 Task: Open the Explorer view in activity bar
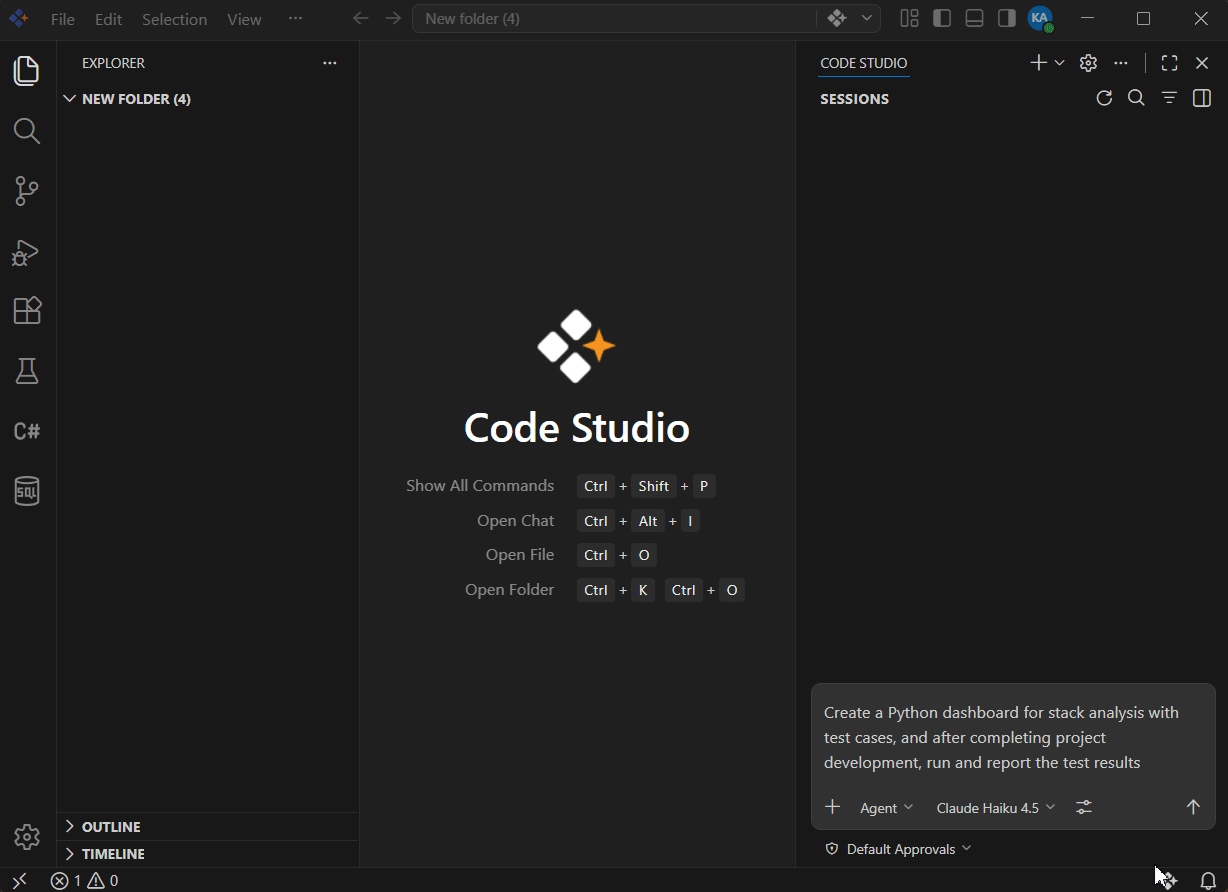27,70
